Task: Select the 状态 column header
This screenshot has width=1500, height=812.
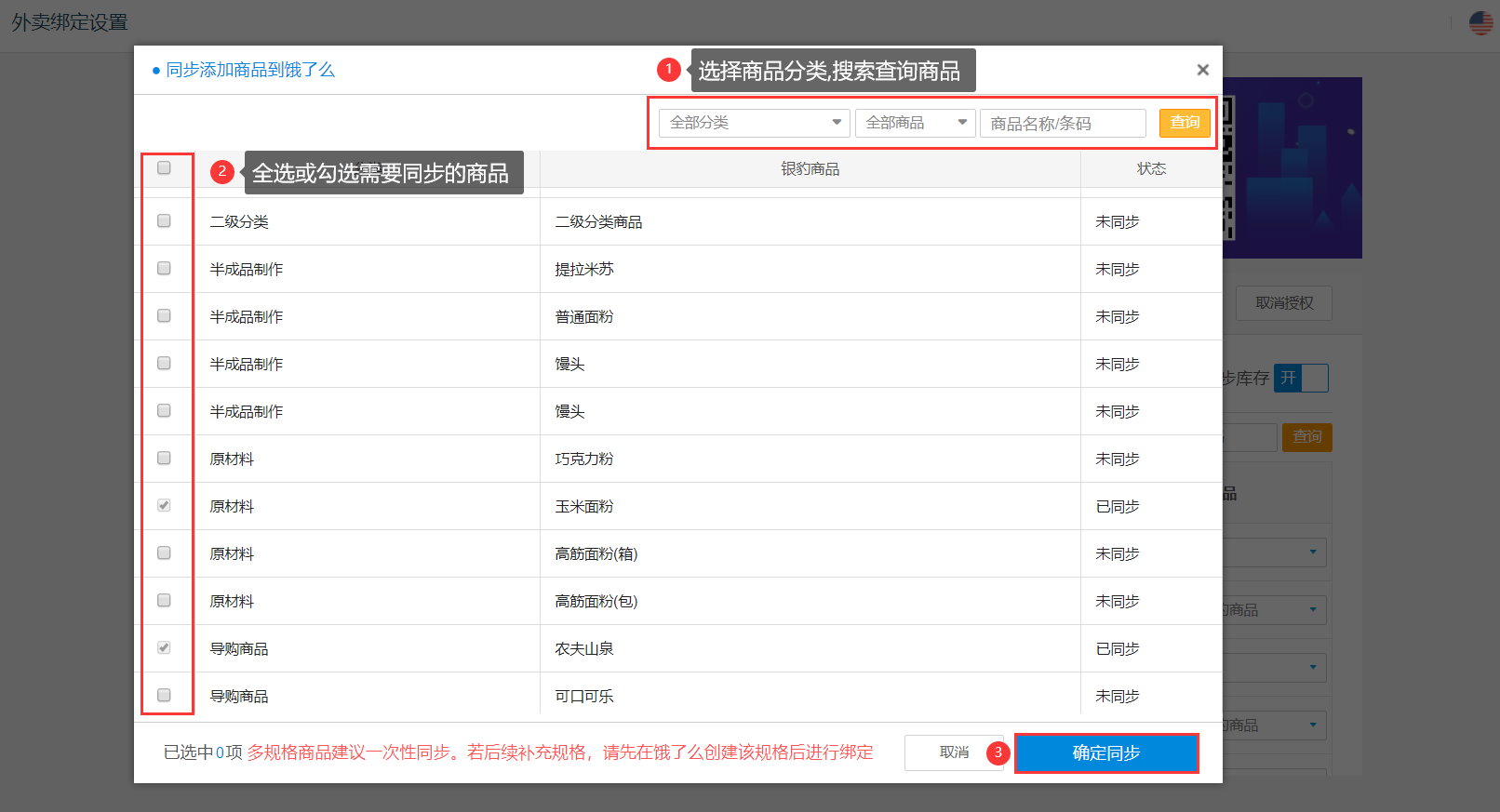Action: [1151, 169]
